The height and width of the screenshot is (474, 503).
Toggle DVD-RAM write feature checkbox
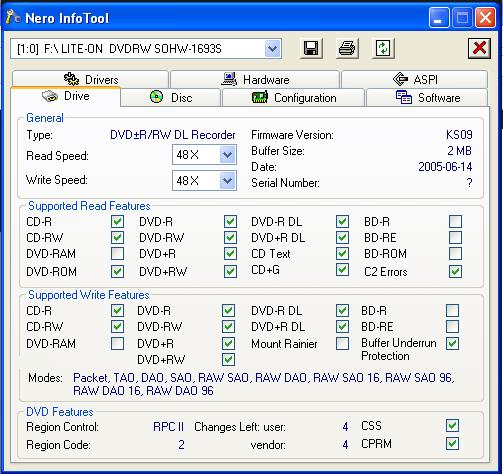point(117,343)
